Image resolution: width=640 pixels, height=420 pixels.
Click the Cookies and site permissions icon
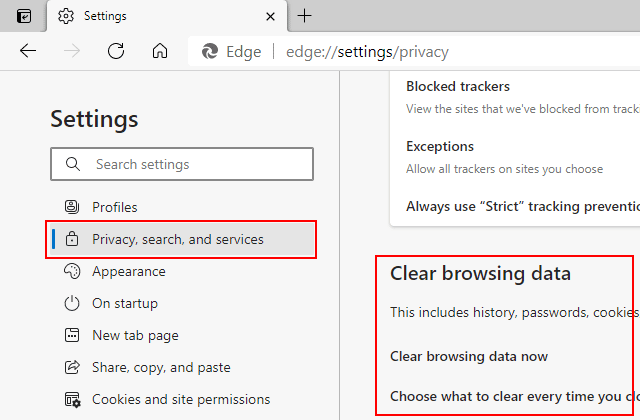pos(73,399)
